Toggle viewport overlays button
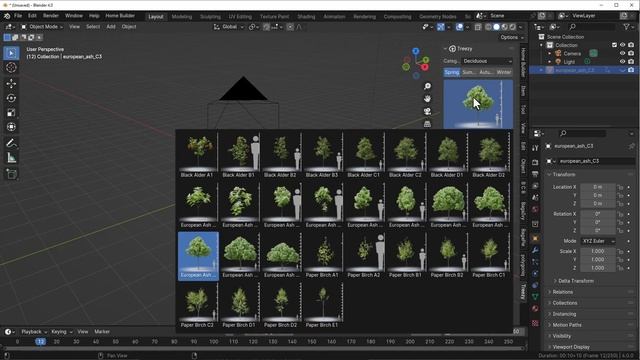640x360 pixels. [460, 27]
